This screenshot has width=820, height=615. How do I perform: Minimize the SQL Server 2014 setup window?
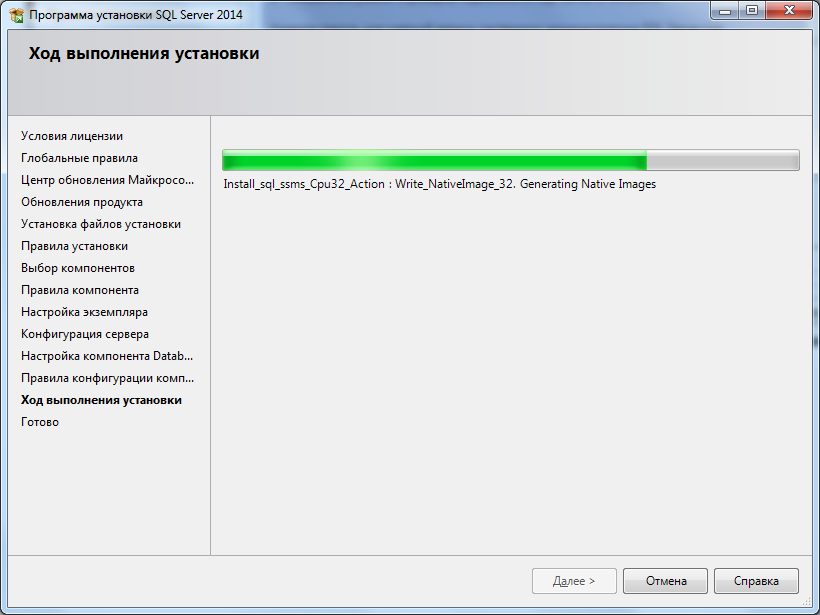(724, 11)
